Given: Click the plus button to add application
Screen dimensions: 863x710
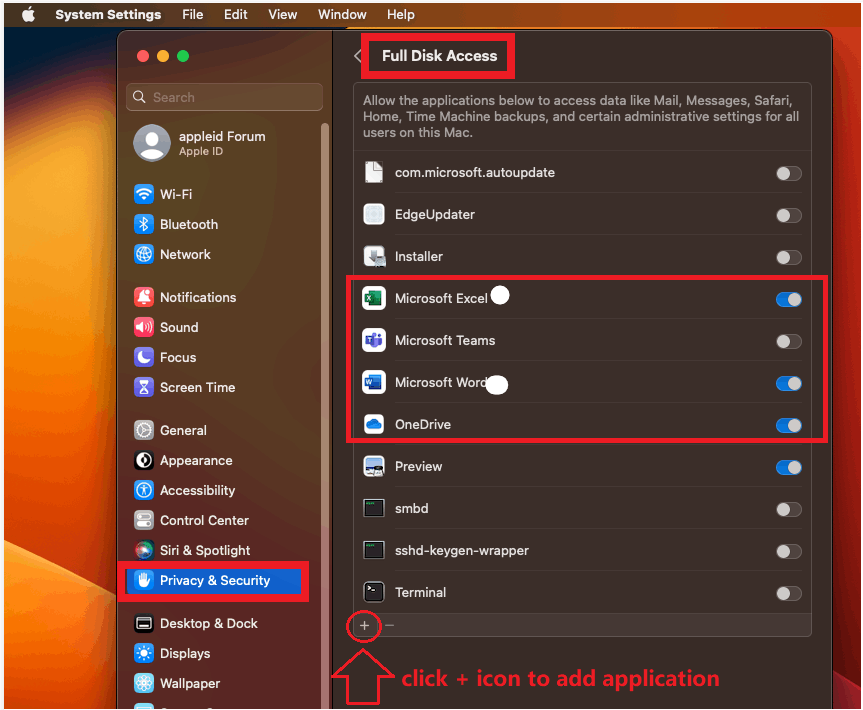Looking at the screenshot, I should (x=364, y=625).
